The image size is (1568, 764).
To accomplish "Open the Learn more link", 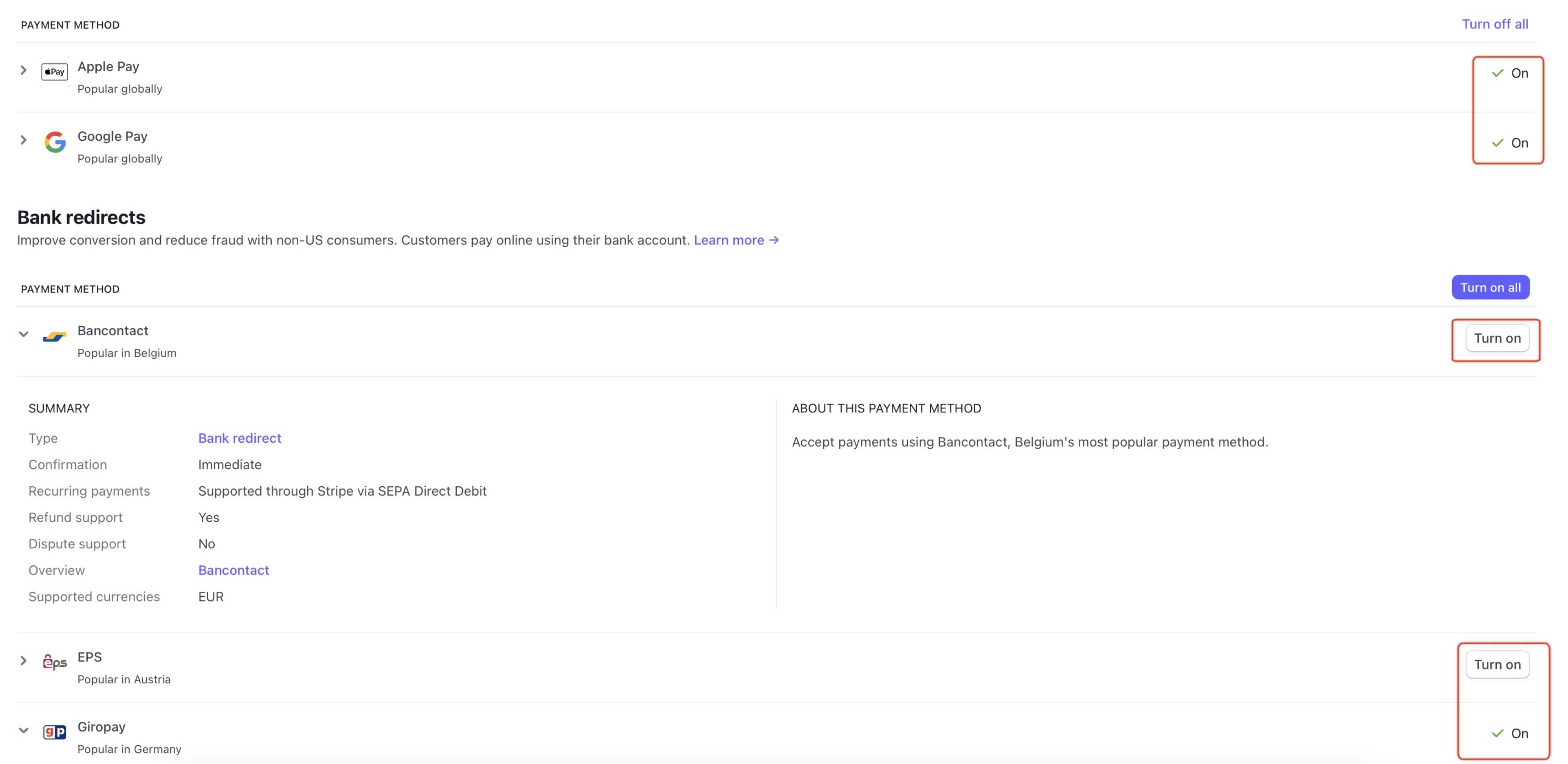I will coord(737,240).
